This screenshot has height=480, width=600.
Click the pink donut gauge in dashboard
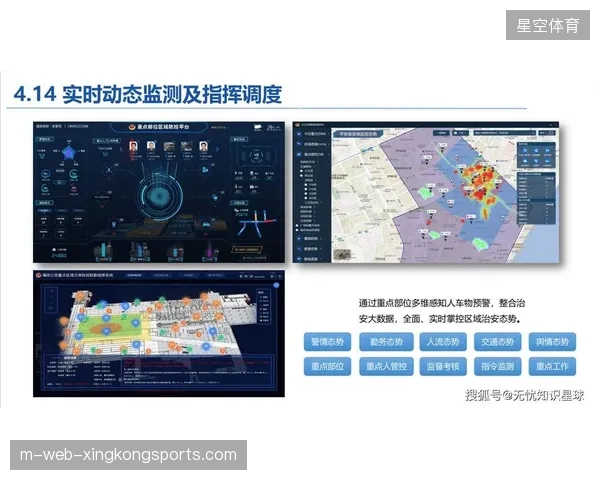73,189
